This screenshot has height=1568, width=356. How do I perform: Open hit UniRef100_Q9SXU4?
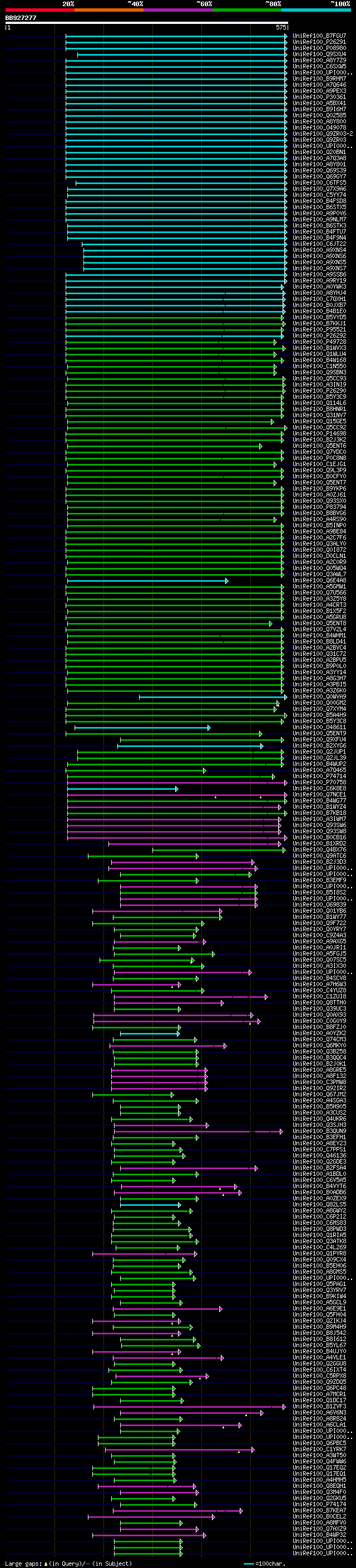[x=319, y=54]
